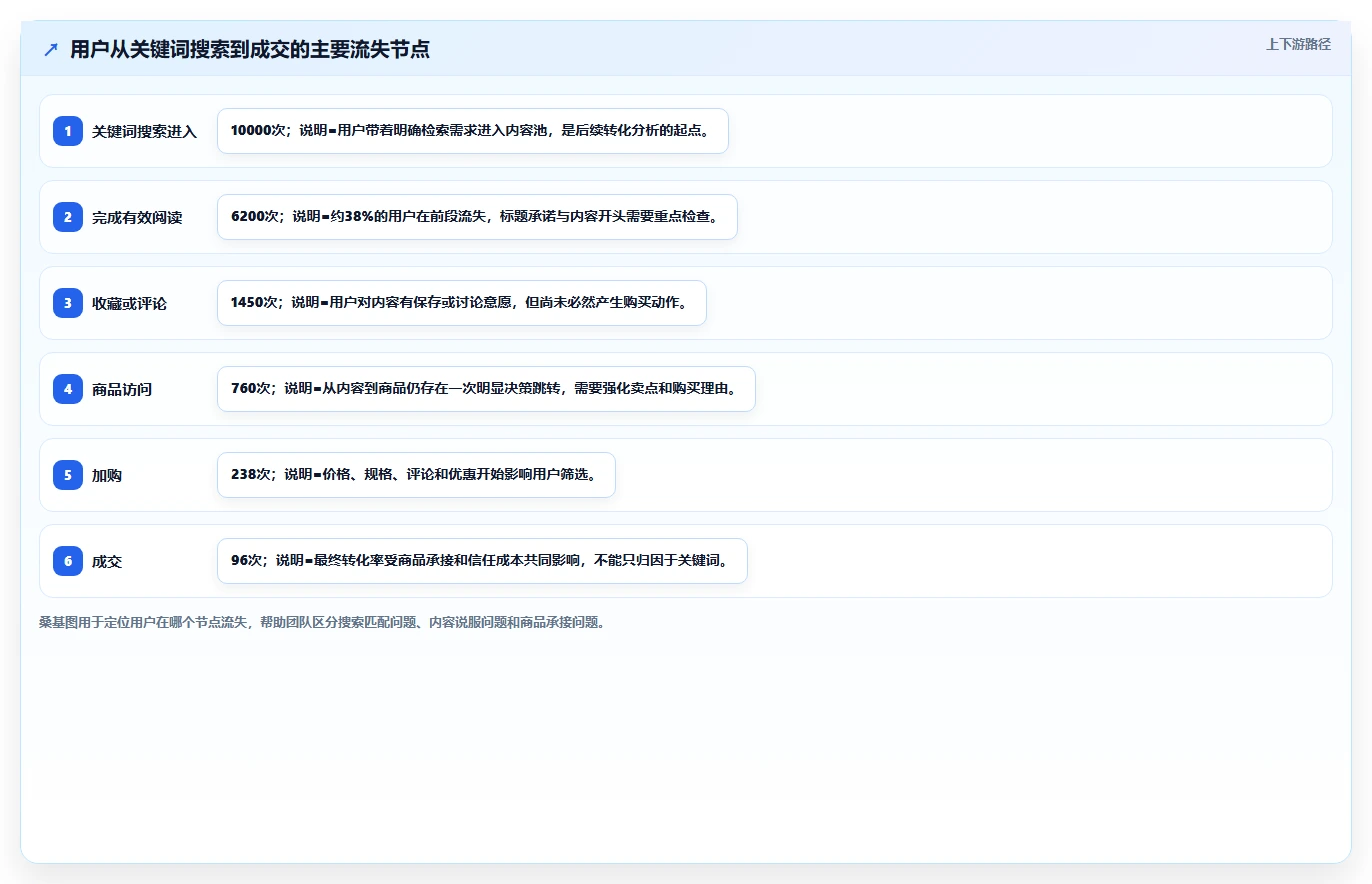This screenshot has height=884, width=1372.
Task: Click the 上下游路径 label
Action: point(1298,44)
